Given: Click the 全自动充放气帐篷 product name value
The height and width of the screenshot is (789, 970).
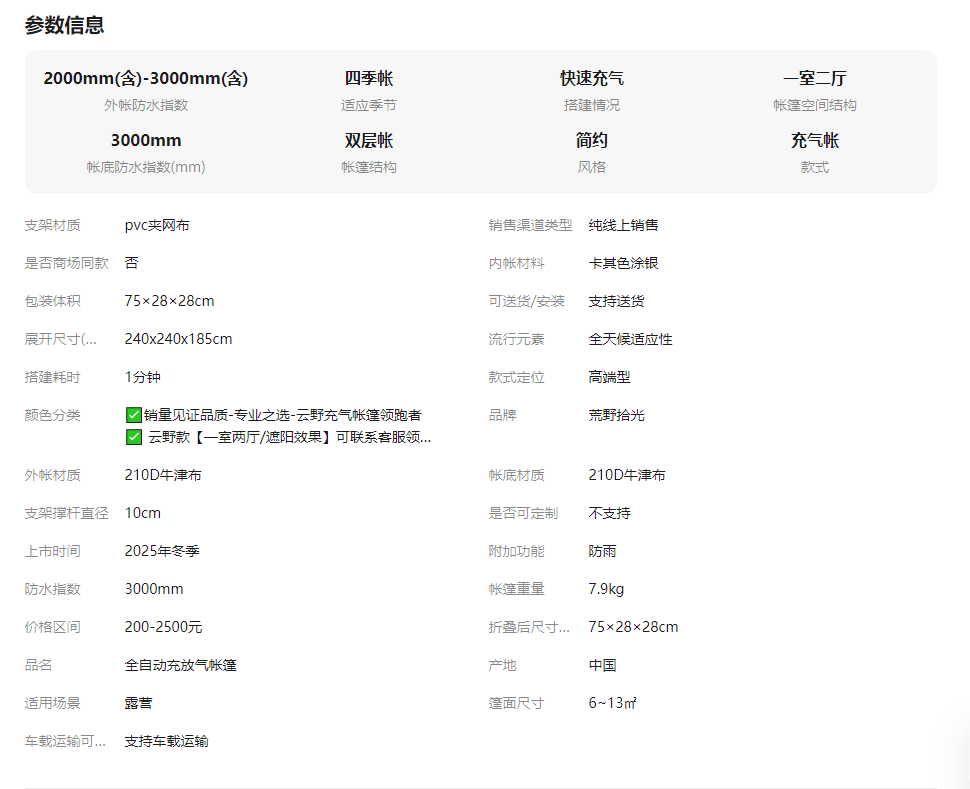Looking at the screenshot, I should (x=180, y=665).
